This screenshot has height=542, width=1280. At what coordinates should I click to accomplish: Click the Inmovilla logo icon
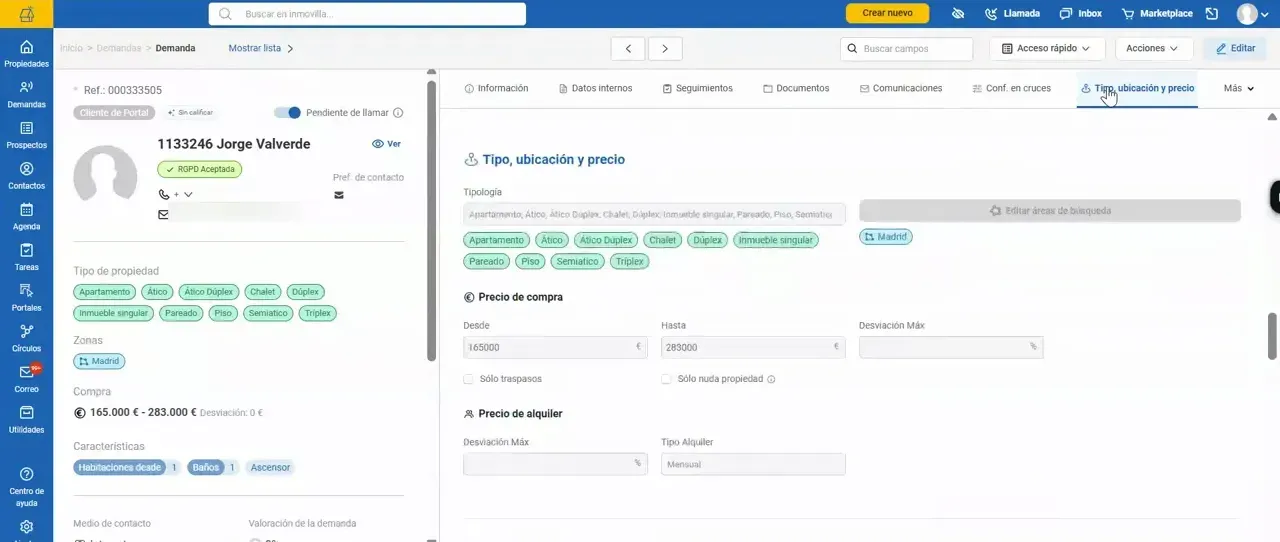click(26, 14)
